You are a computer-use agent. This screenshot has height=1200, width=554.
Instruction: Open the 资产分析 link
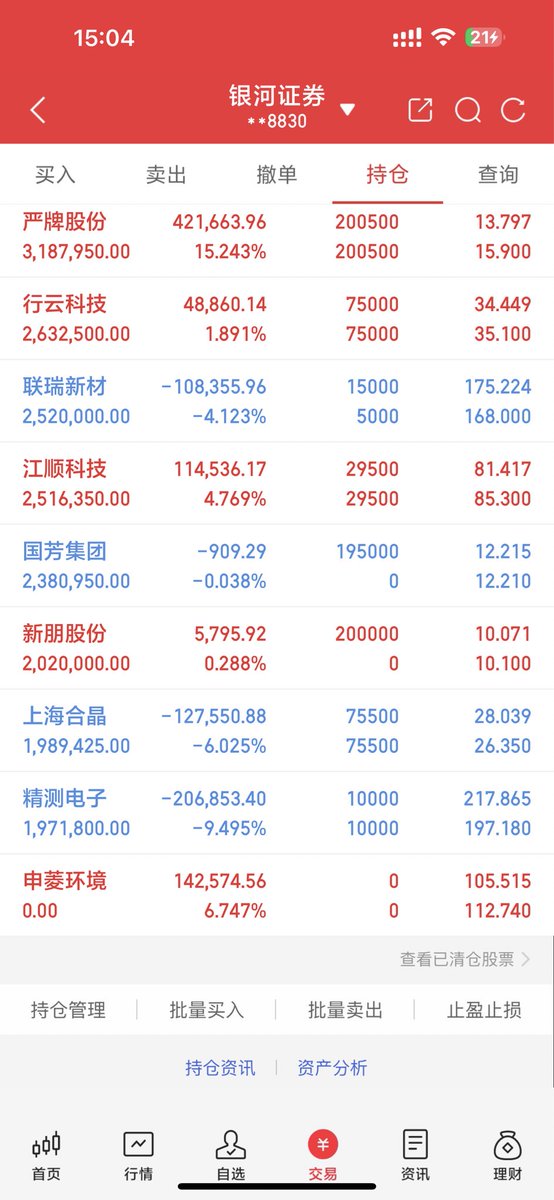tap(332, 1068)
